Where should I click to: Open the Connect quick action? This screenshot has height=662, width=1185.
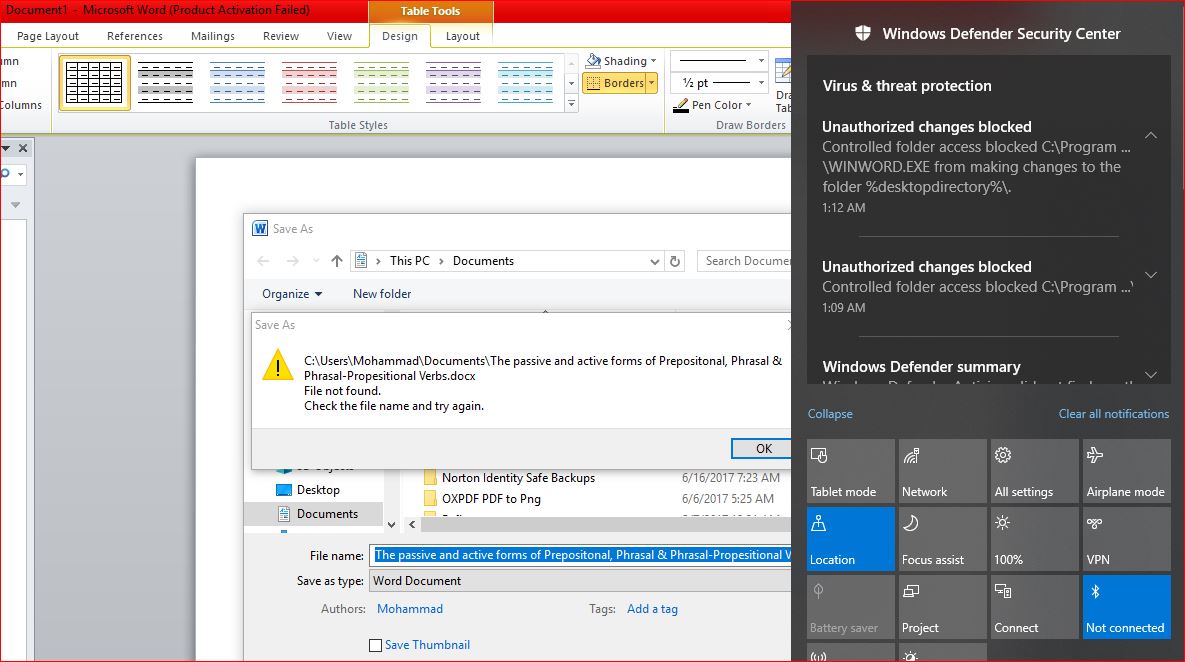click(x=1035, y=607)
